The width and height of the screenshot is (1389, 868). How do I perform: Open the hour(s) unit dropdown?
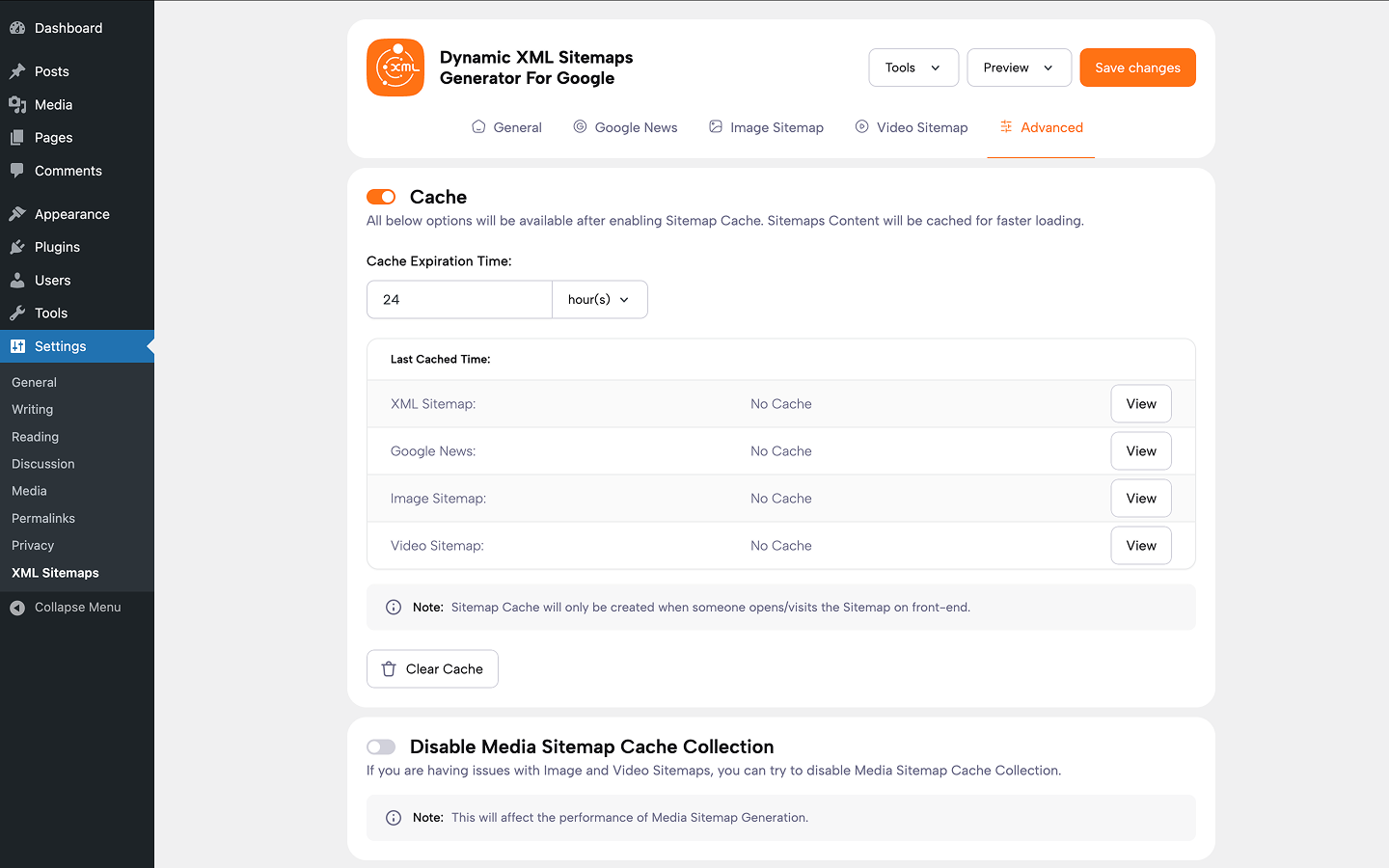(x=599, y=300)
